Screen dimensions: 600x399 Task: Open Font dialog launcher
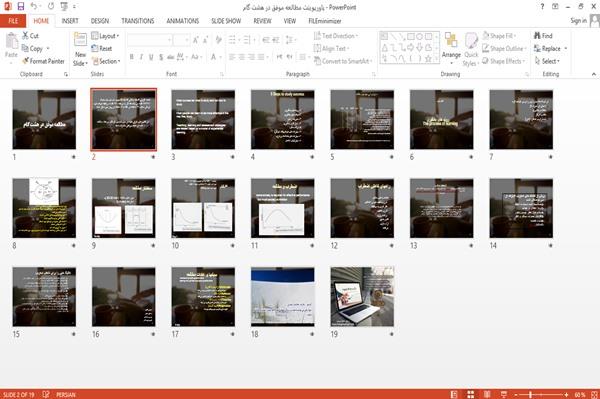(221, 74)
